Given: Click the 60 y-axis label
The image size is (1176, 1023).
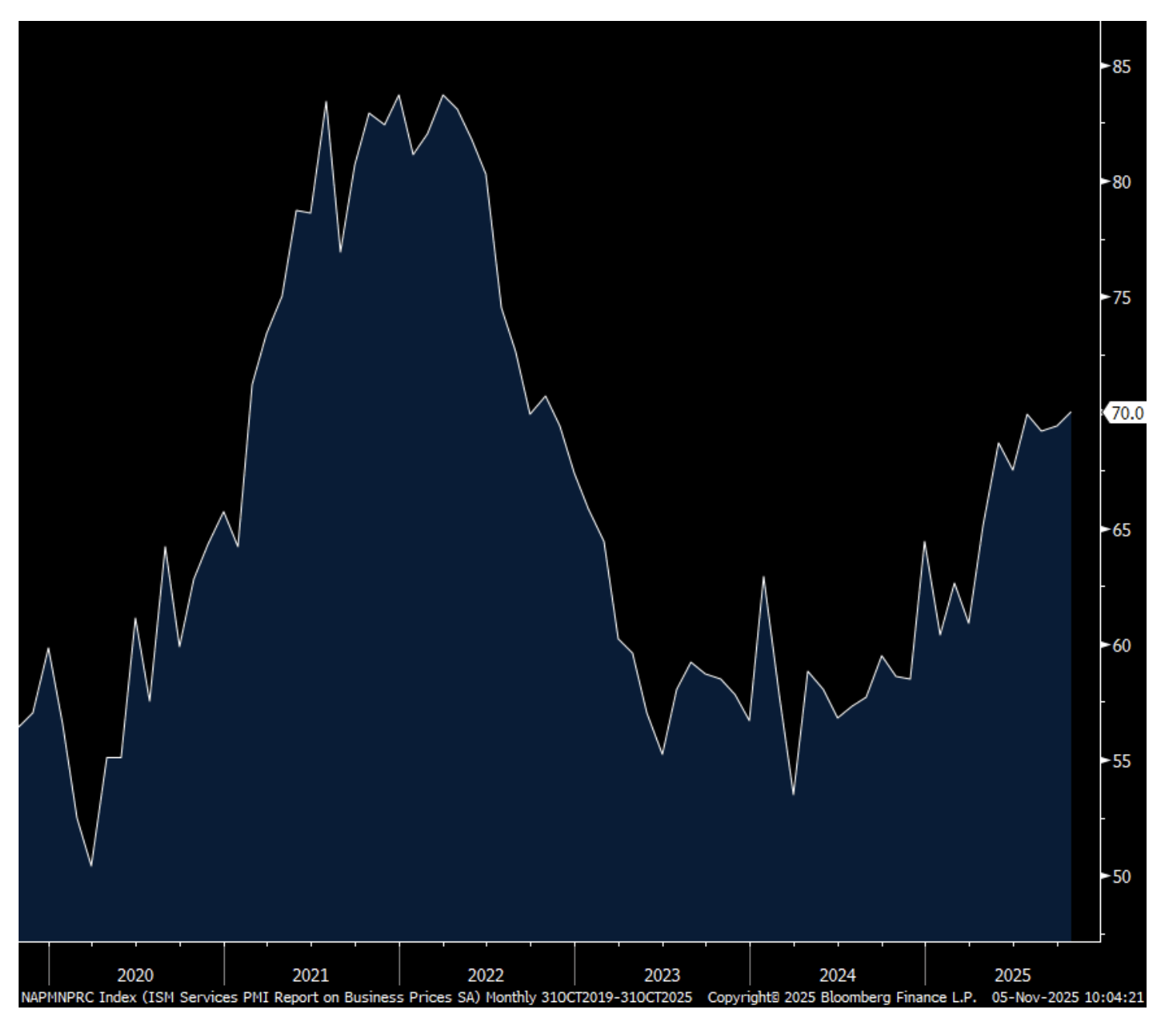Looking at the screenshot, I should [x=1121, y=646].
